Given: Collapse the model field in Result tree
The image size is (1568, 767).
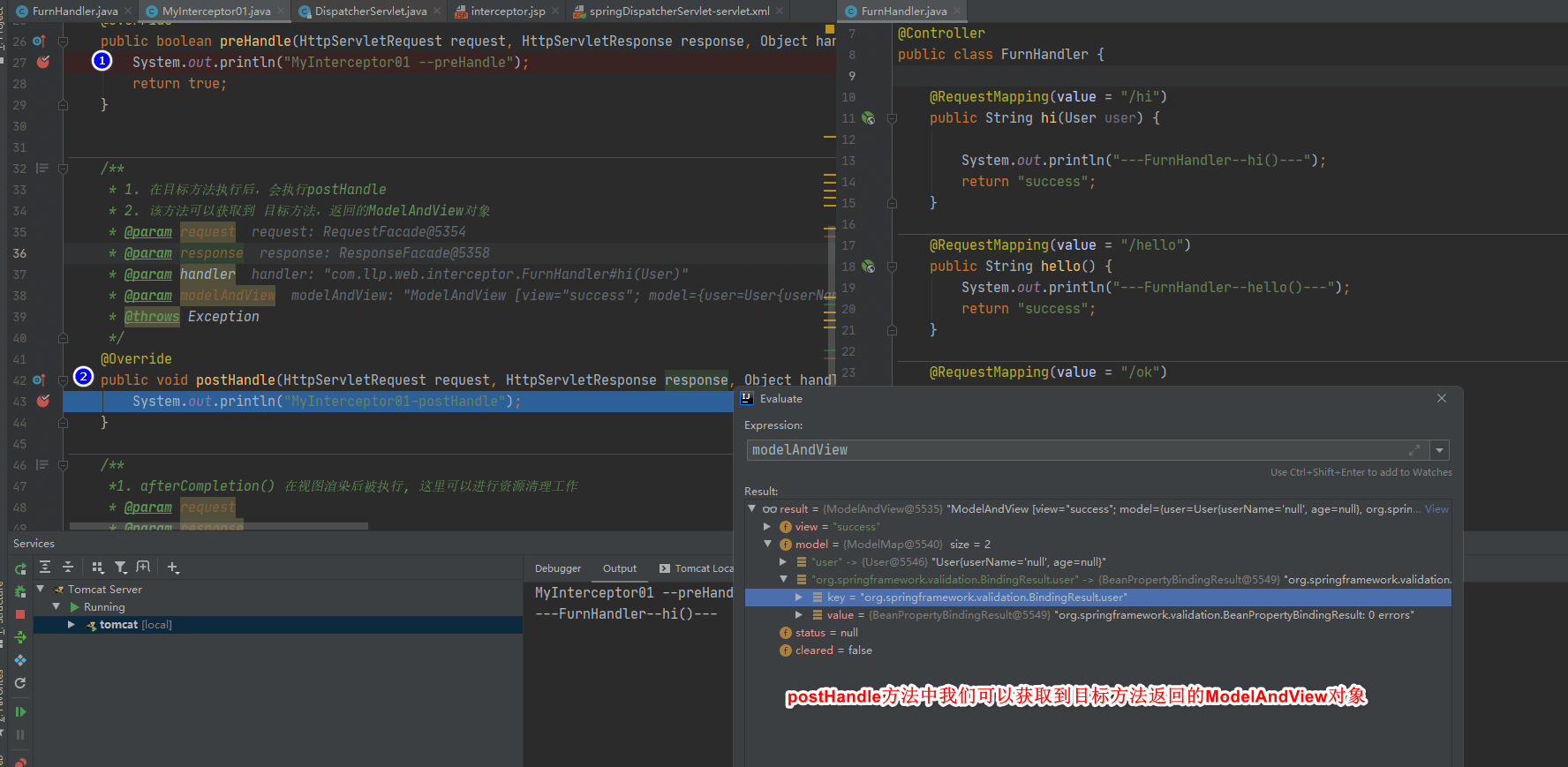Looking at the screenshot, I should (x=768, y=545).
